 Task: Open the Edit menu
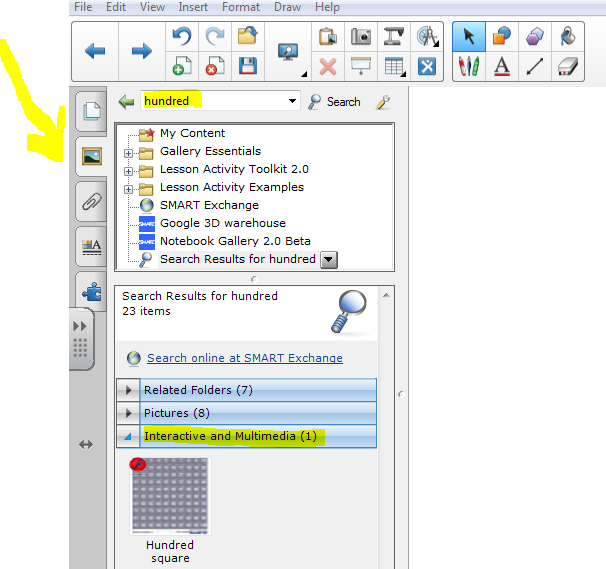pyautogui.click(x=116, y=7)
